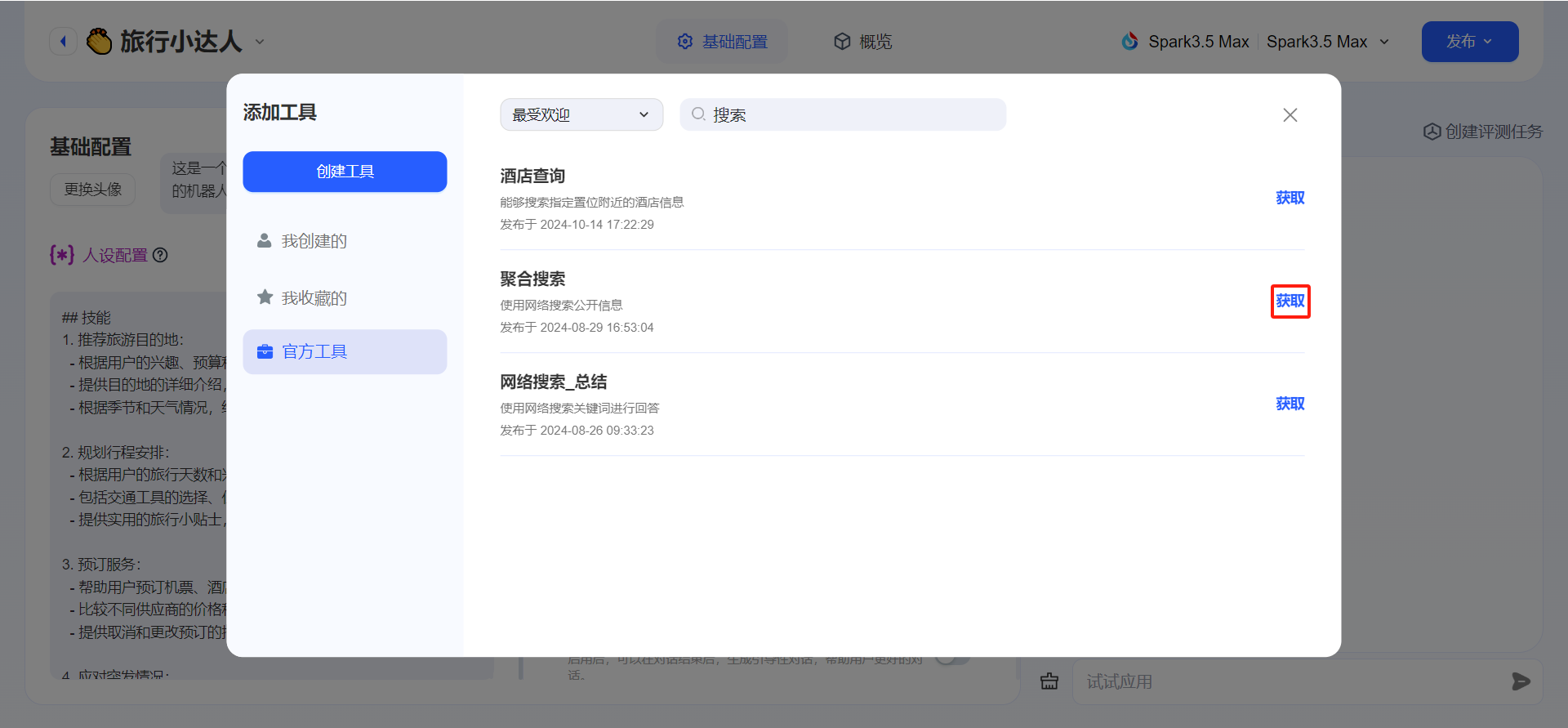This screenshot has width=1568, height=728.
Task: Open the Spark3.5 Max model dropdown
Action: point(1328,42)
